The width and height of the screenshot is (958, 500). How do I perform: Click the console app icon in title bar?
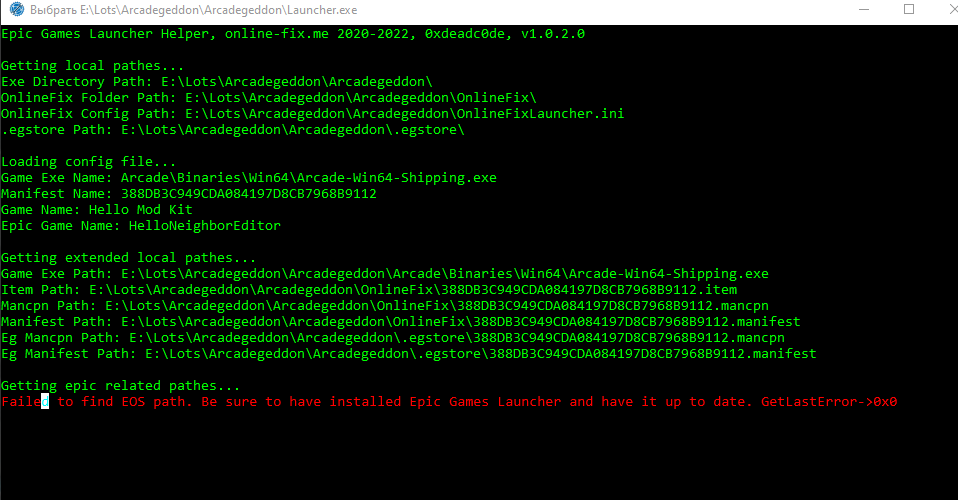pyautogui.click(x=16, y=10)
